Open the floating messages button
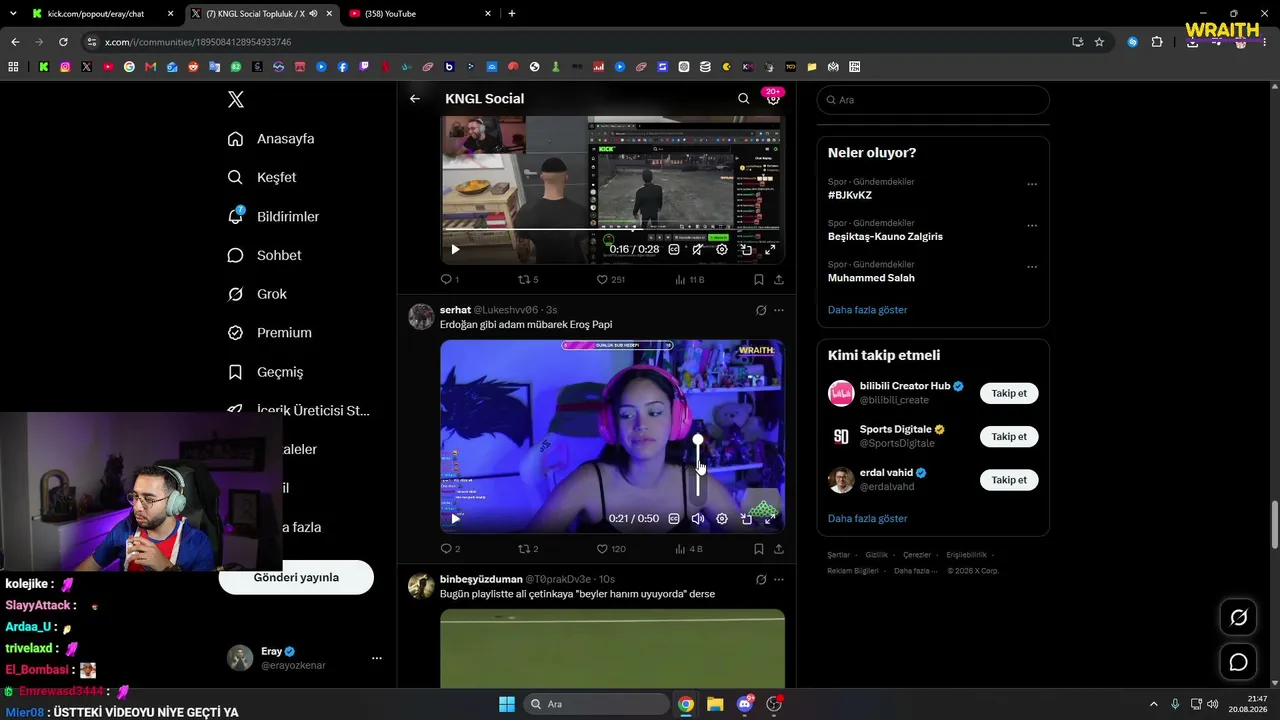Viewport: 1280px width, 720px height. click(1238, 662)
